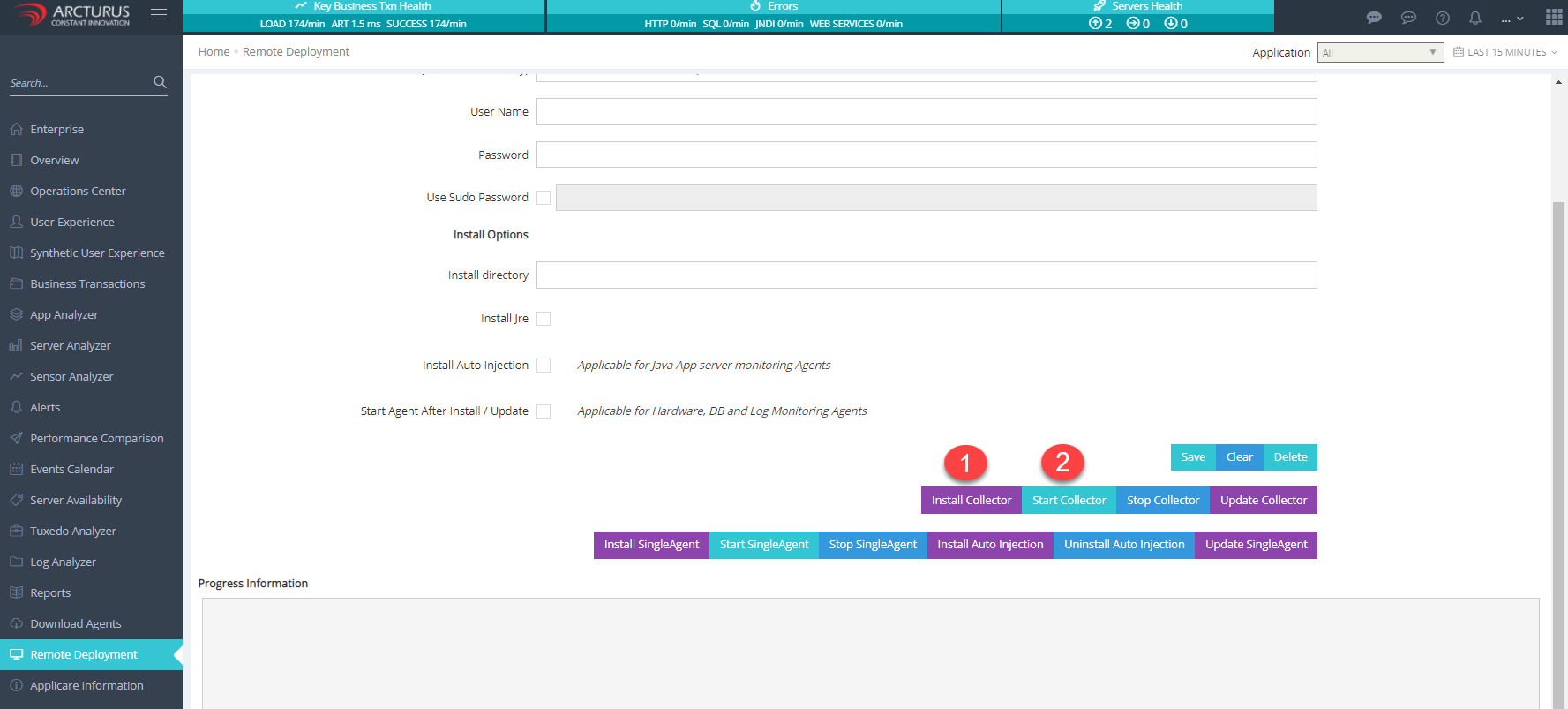Click the Tuxedo Analyzer icon
Screen dimensions: 1568x709
click(16, 531)
